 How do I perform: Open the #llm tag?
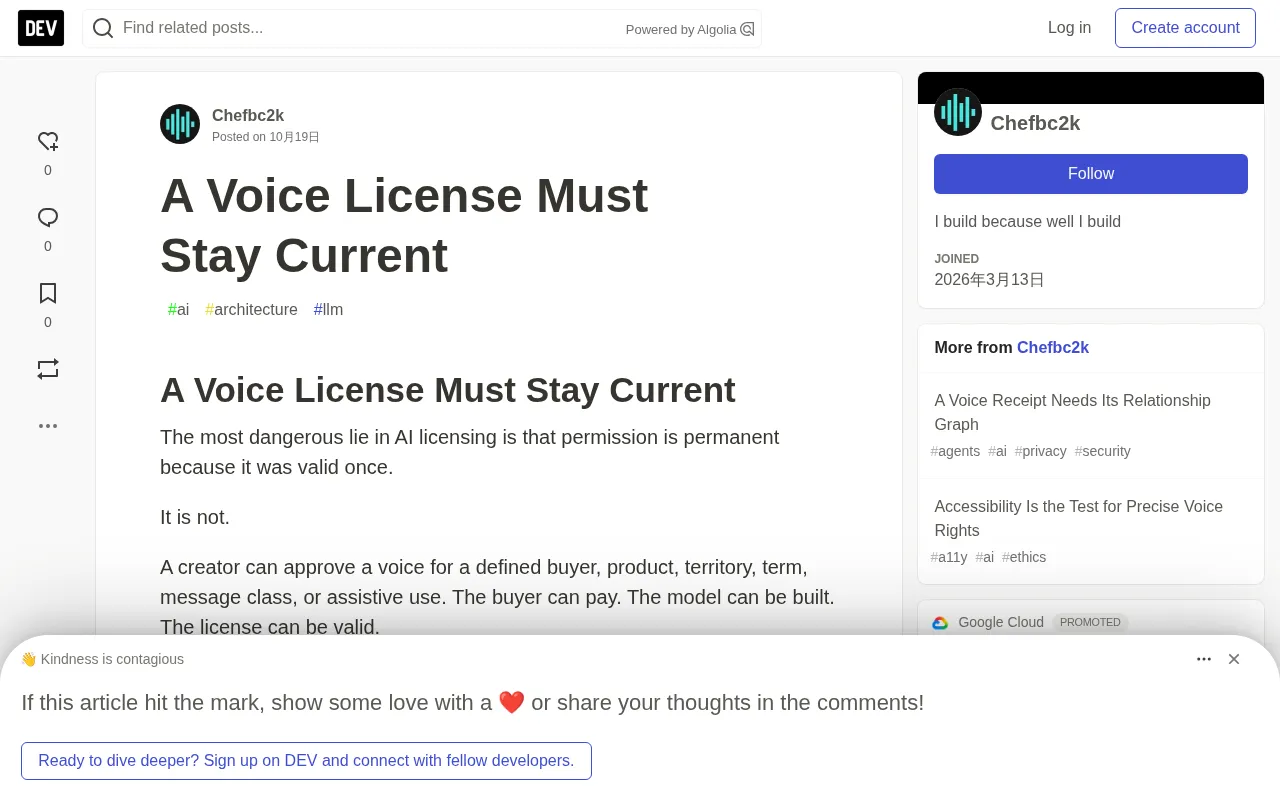[328, 309]
